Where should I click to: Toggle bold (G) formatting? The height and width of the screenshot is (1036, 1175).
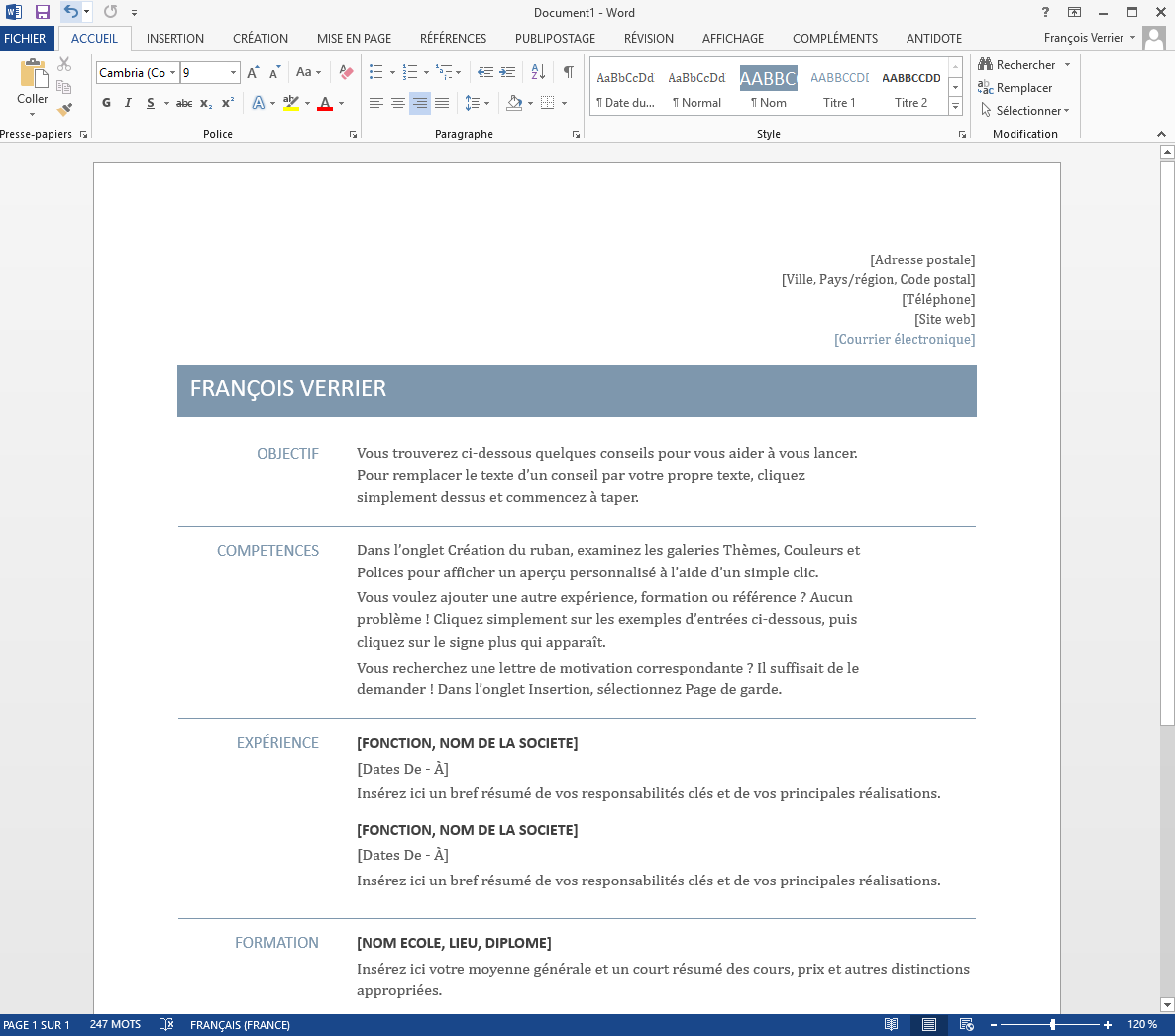pyautogui.click(x=106, y=103)
